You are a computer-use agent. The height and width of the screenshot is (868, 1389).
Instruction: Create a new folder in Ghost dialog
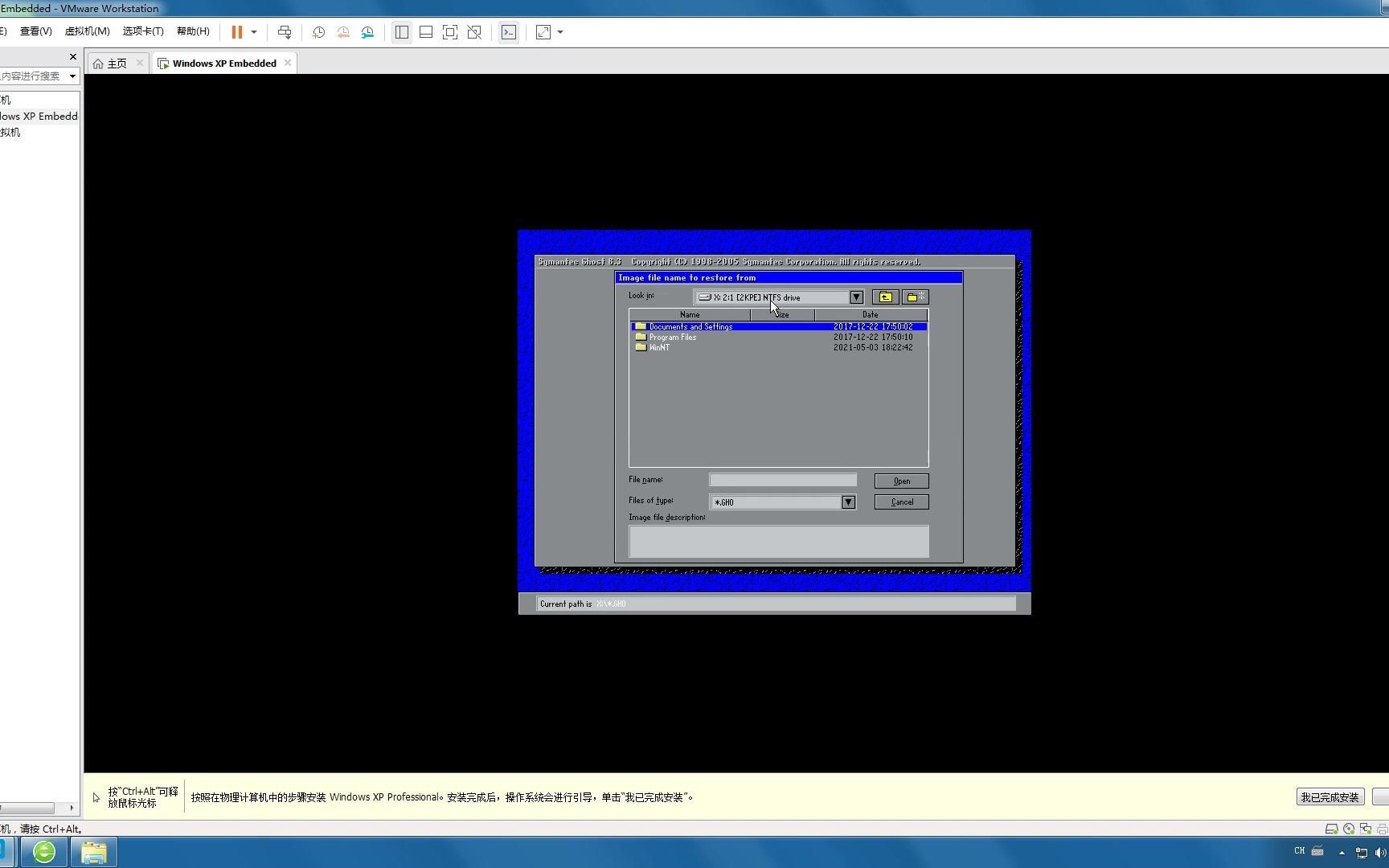915,297
